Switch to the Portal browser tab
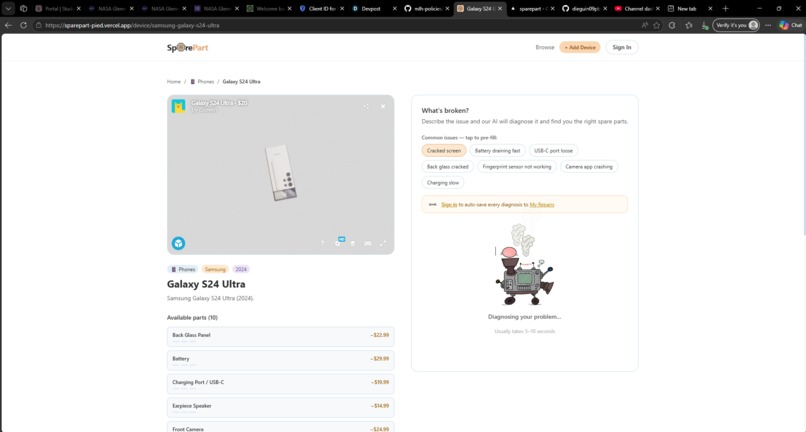The width and height of the screenshot is (806, 432). (58, 8)
